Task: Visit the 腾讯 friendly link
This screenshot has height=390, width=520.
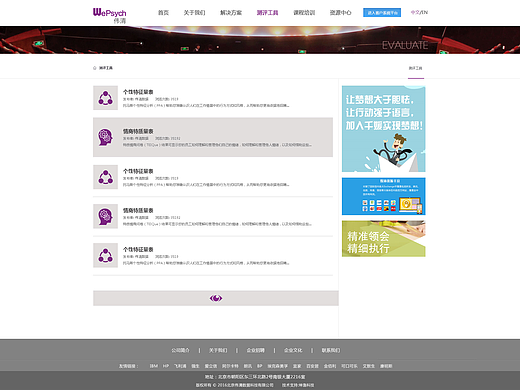Action: [x=248, y=366]
